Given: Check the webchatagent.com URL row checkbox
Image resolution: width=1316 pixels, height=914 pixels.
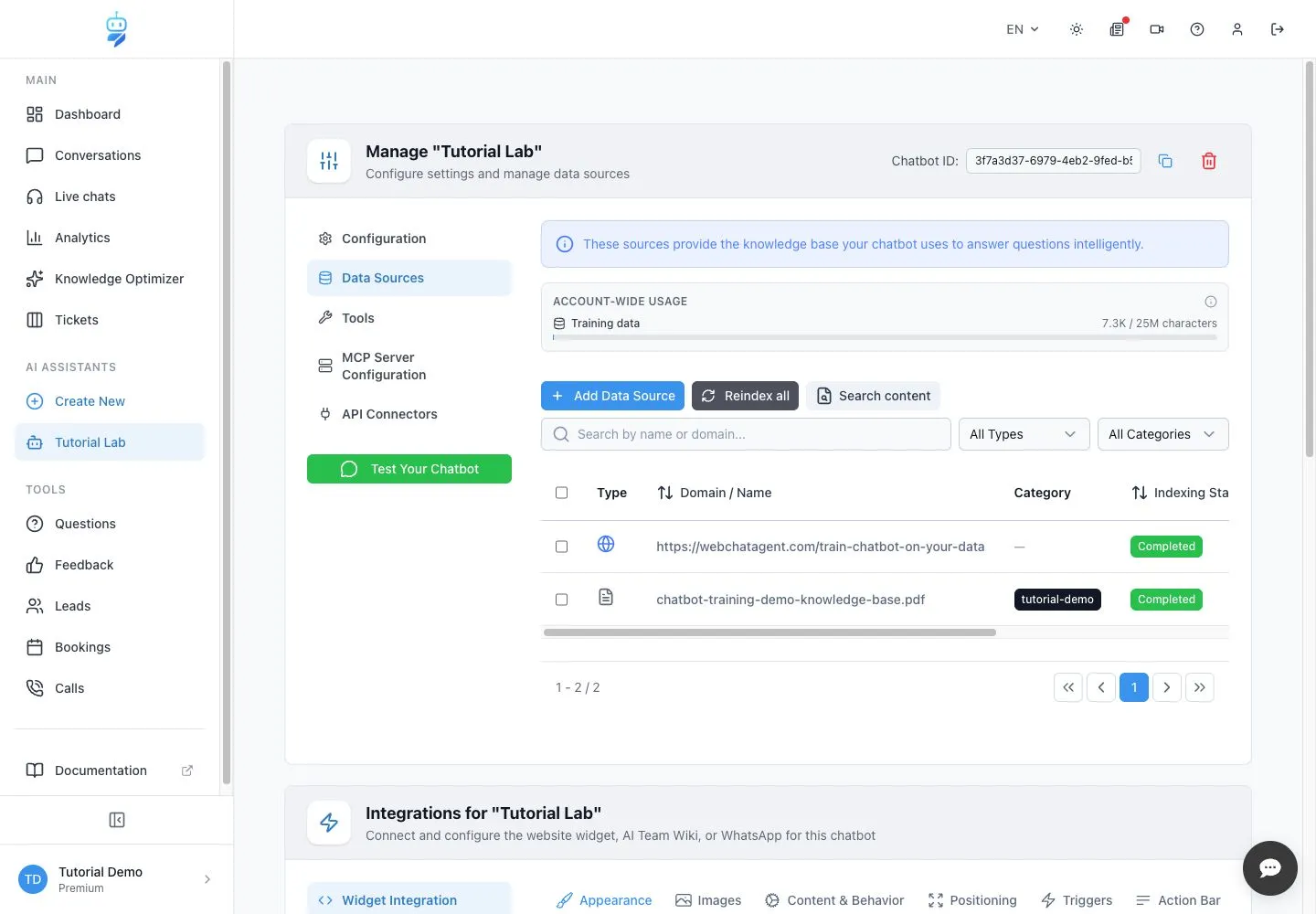Looking at the screenshot, I should click(x=562, y=547).
